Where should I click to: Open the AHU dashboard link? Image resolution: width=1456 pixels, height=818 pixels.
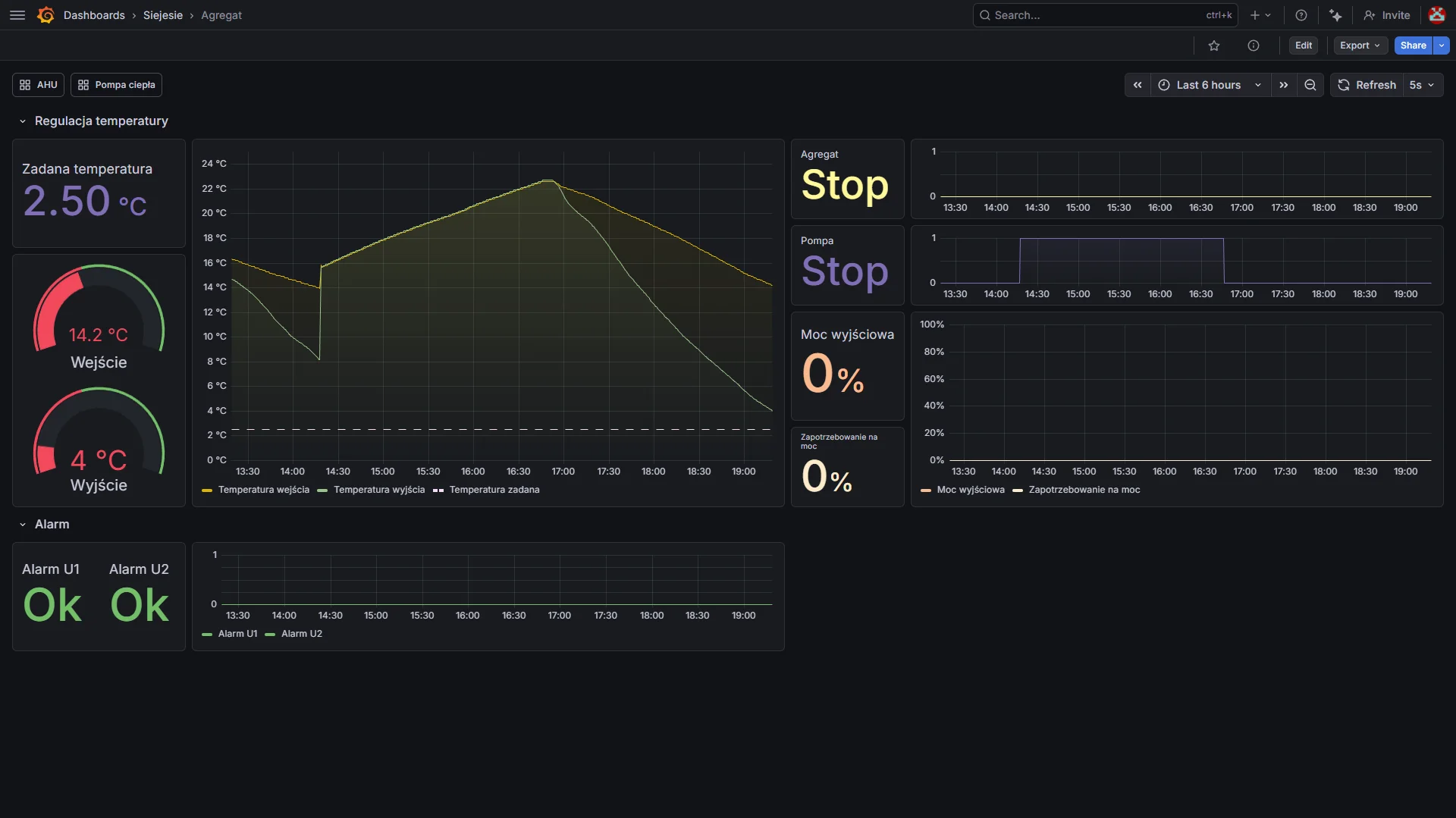(x=37, y=85)
